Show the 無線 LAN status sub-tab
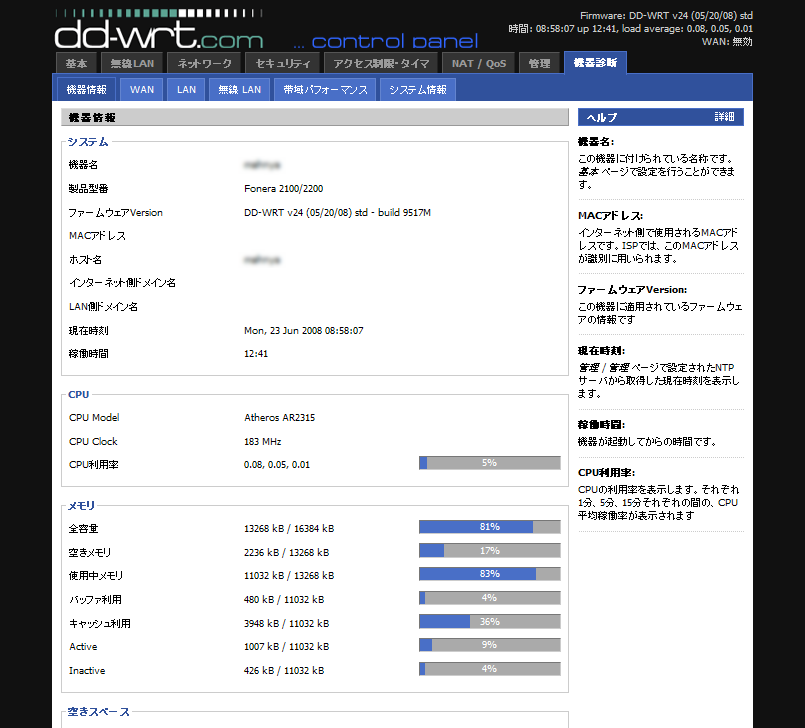 pyautogui.click(x=240, y=90)
